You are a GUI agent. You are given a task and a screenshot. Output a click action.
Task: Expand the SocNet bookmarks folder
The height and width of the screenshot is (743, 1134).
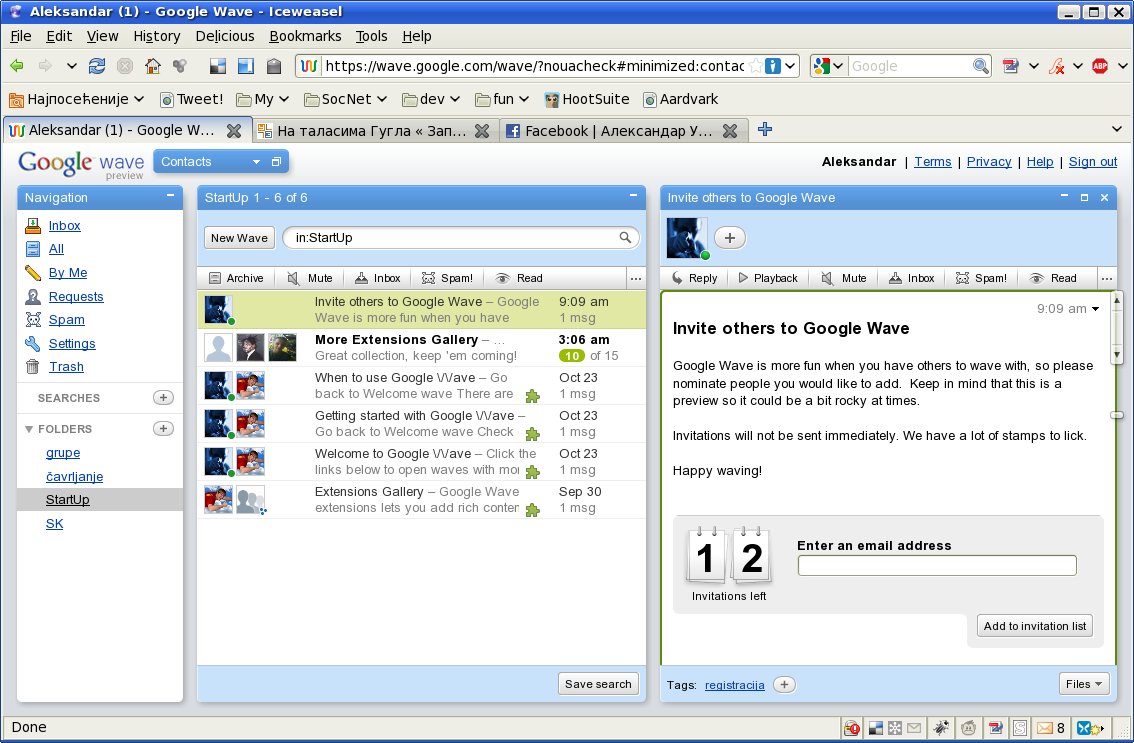tap(346, 99)
